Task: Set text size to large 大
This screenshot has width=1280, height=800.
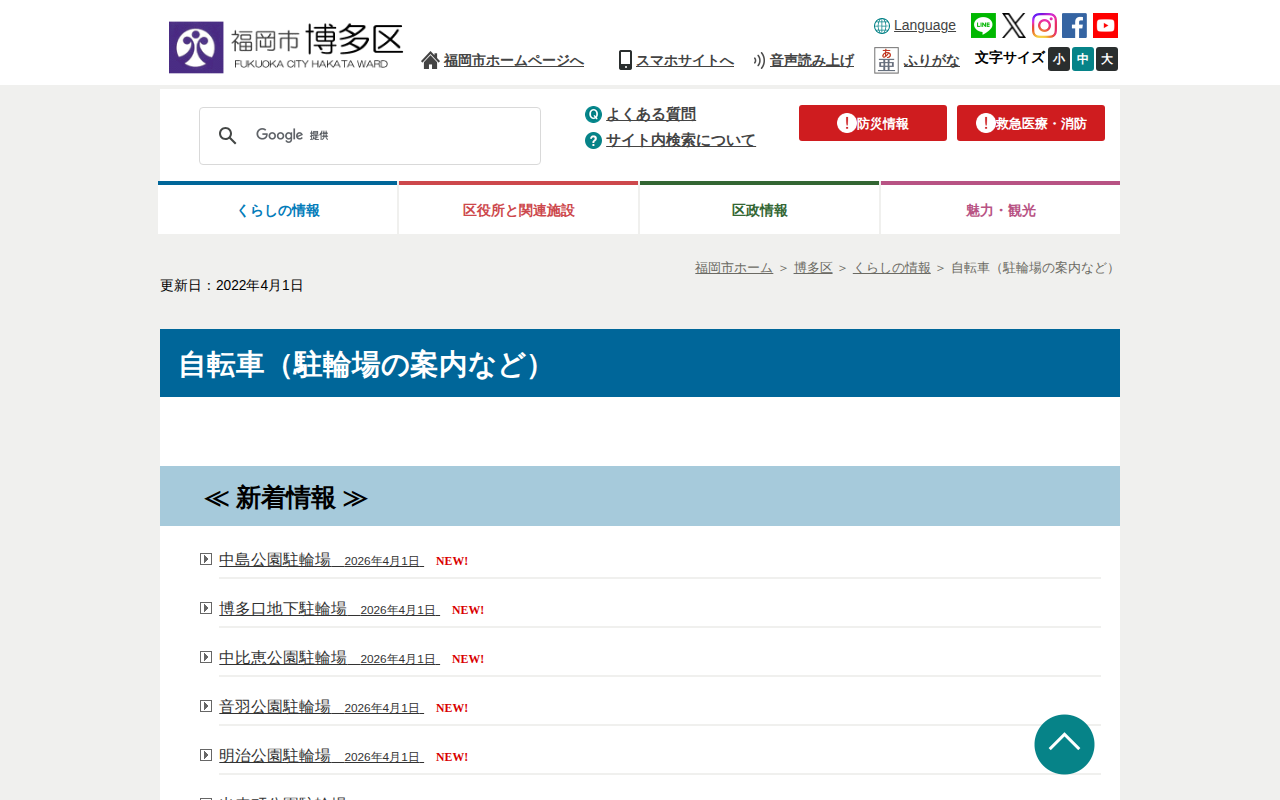Action: click(1107, 59)
